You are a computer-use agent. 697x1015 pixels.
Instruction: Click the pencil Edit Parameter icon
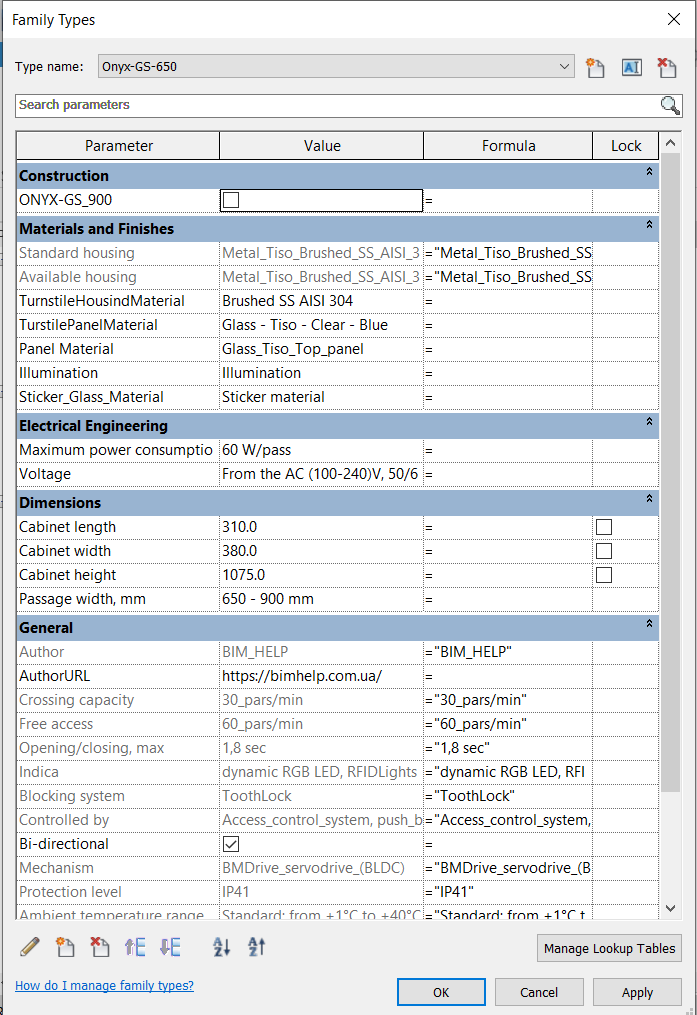(x=30, y=946)
